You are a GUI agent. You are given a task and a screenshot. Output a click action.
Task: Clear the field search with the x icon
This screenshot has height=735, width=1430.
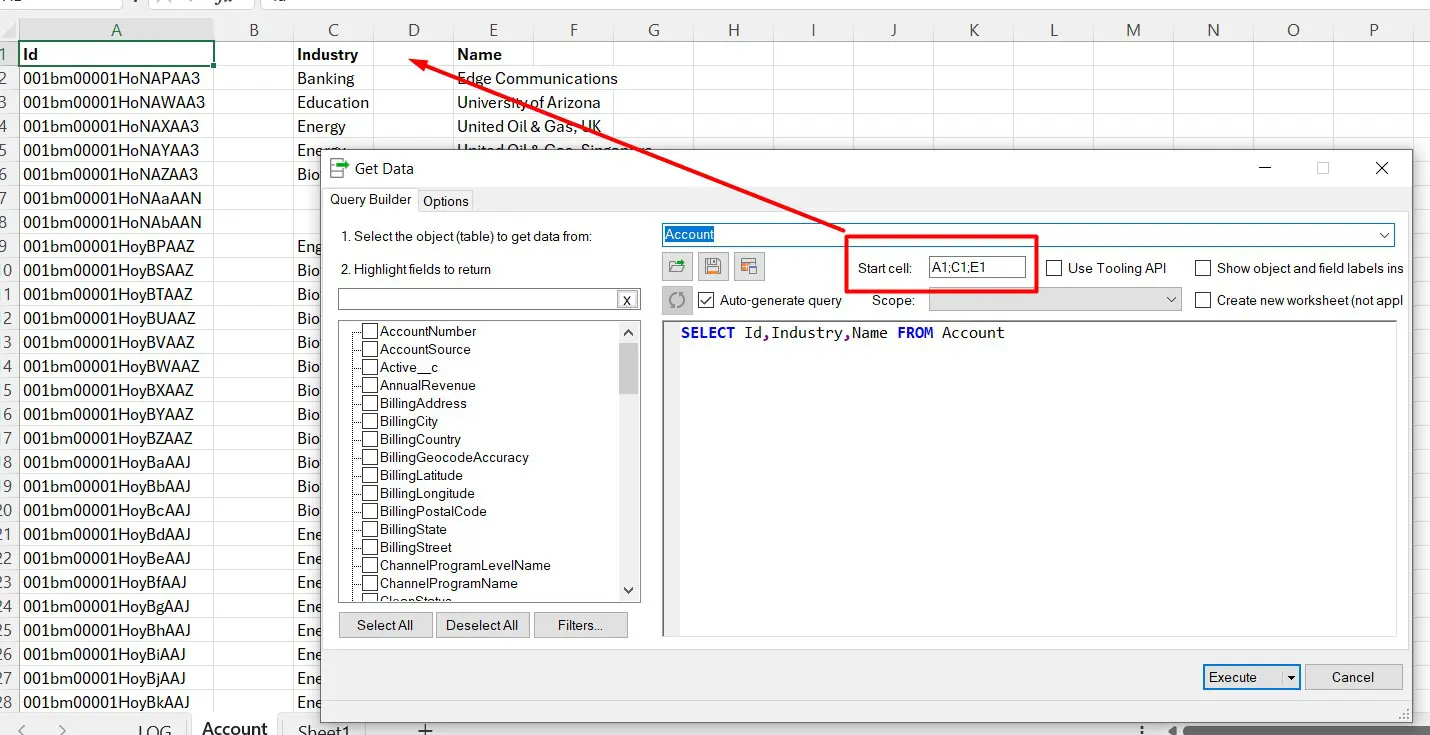tap(627, 299)
